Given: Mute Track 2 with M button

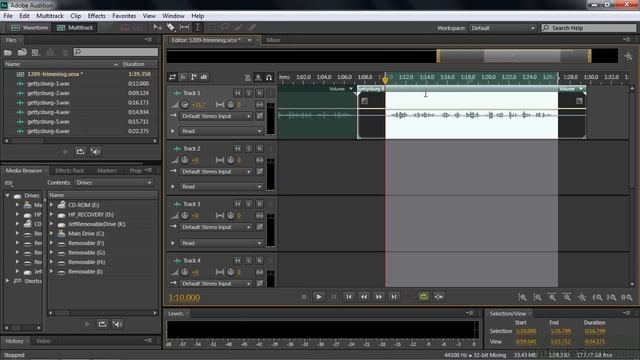Looking at the screenshot, I should (x=238, y=149).
